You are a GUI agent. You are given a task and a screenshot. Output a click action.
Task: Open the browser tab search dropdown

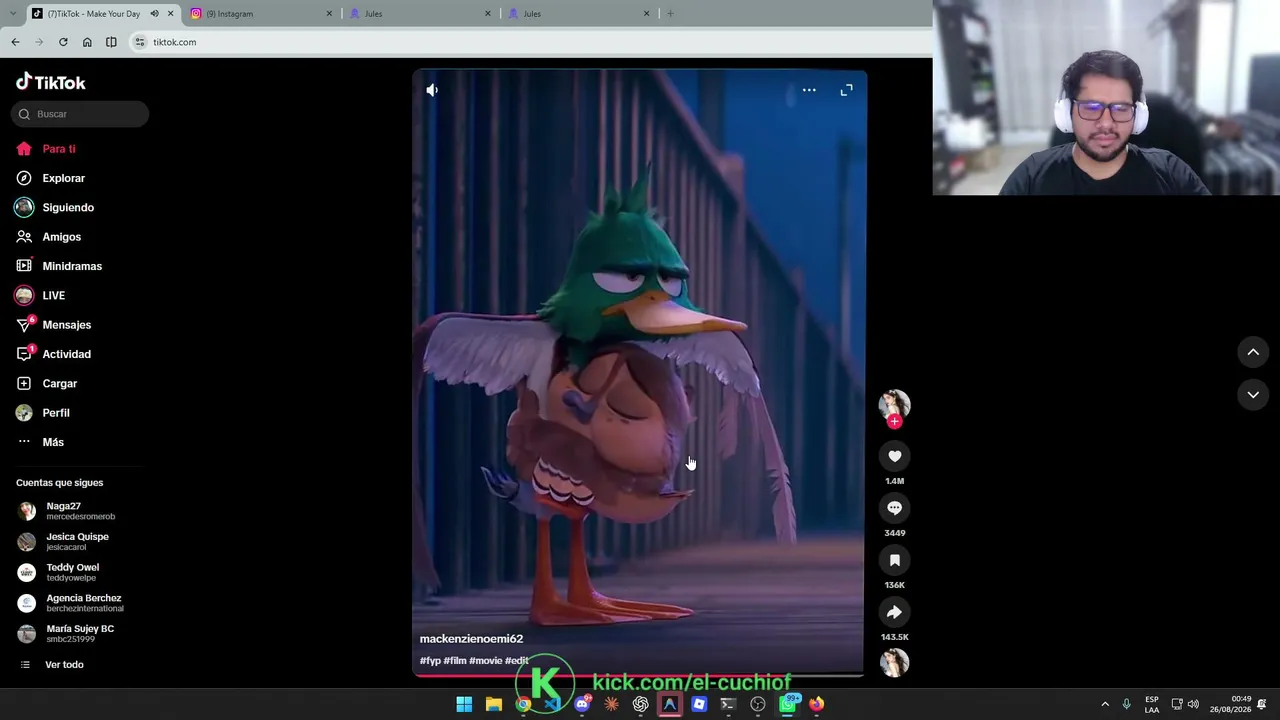[14, 13]
